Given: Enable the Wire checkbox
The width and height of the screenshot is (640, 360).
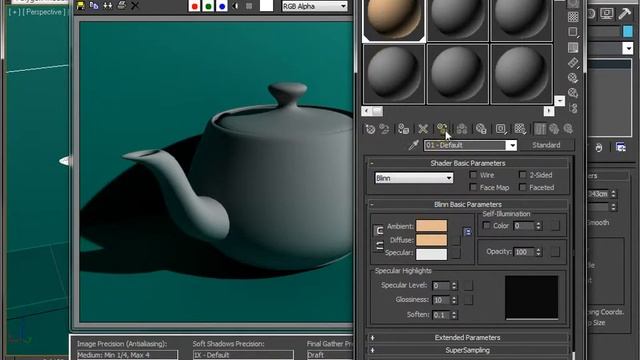Looking at the screenshot, I should [473, 175].
